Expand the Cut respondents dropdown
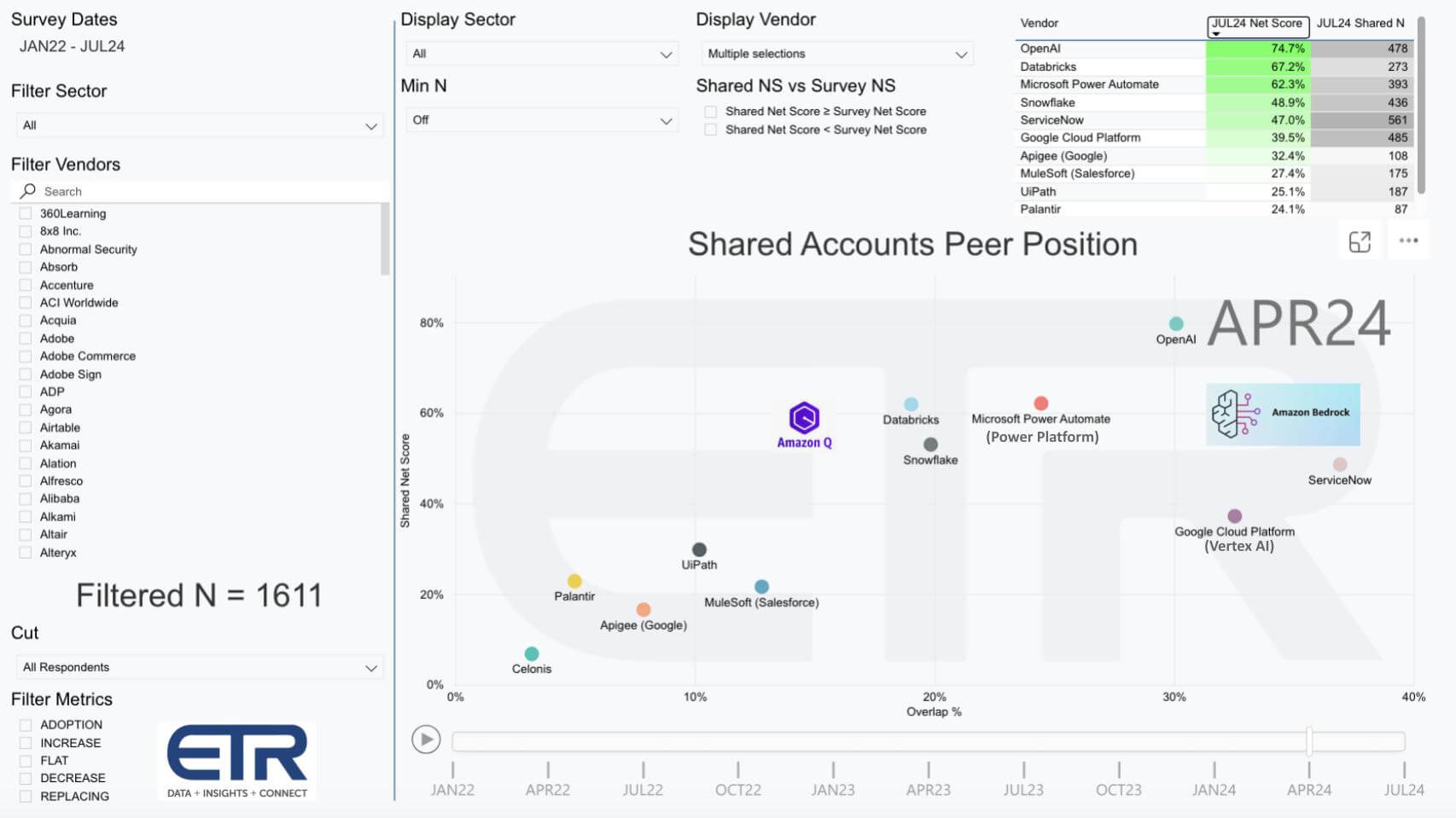 point(198,667)
